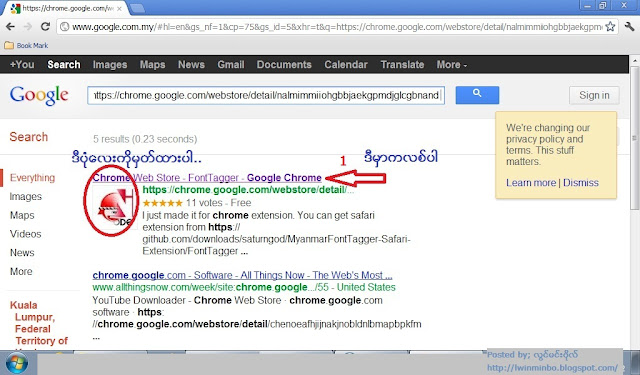This screenshot has height=375, width=640.
Task: Open a new tab
Action: coord(137,8)
